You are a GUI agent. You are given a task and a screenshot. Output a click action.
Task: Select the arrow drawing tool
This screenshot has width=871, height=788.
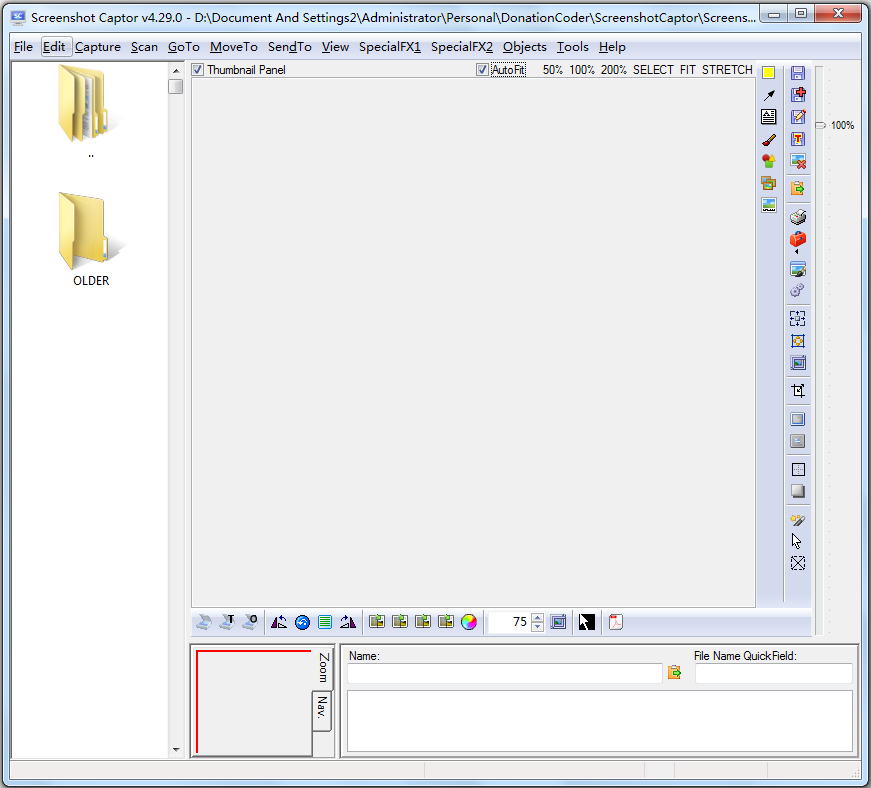click(769, 95)
